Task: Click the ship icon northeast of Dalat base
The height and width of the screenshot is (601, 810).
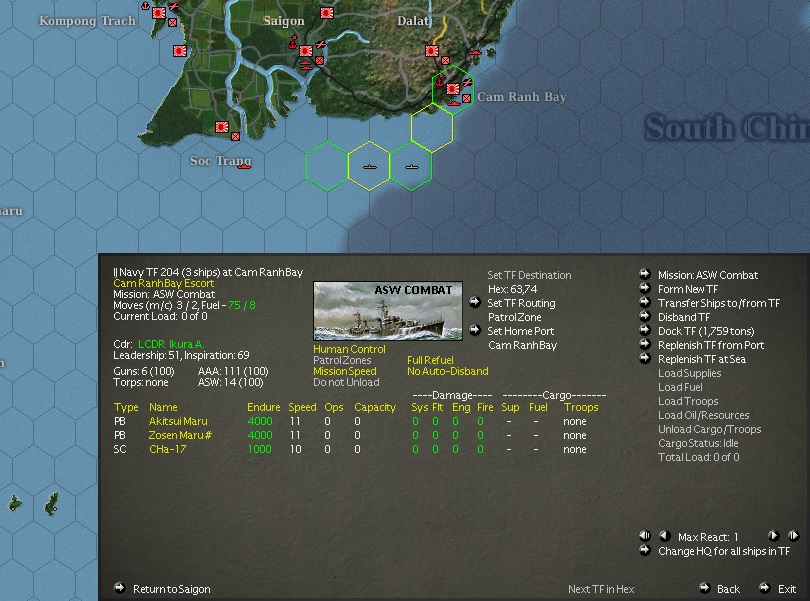Action: pos(475,52)
